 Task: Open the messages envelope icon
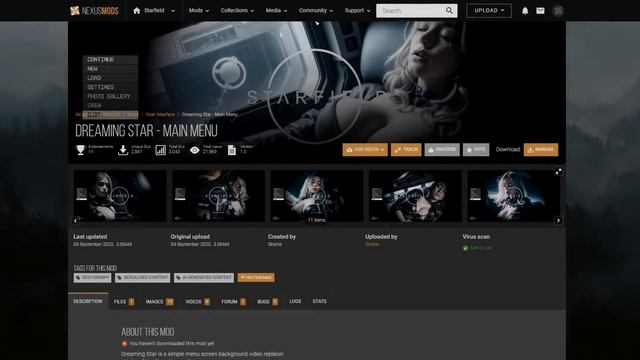click(x=540, y=11)
